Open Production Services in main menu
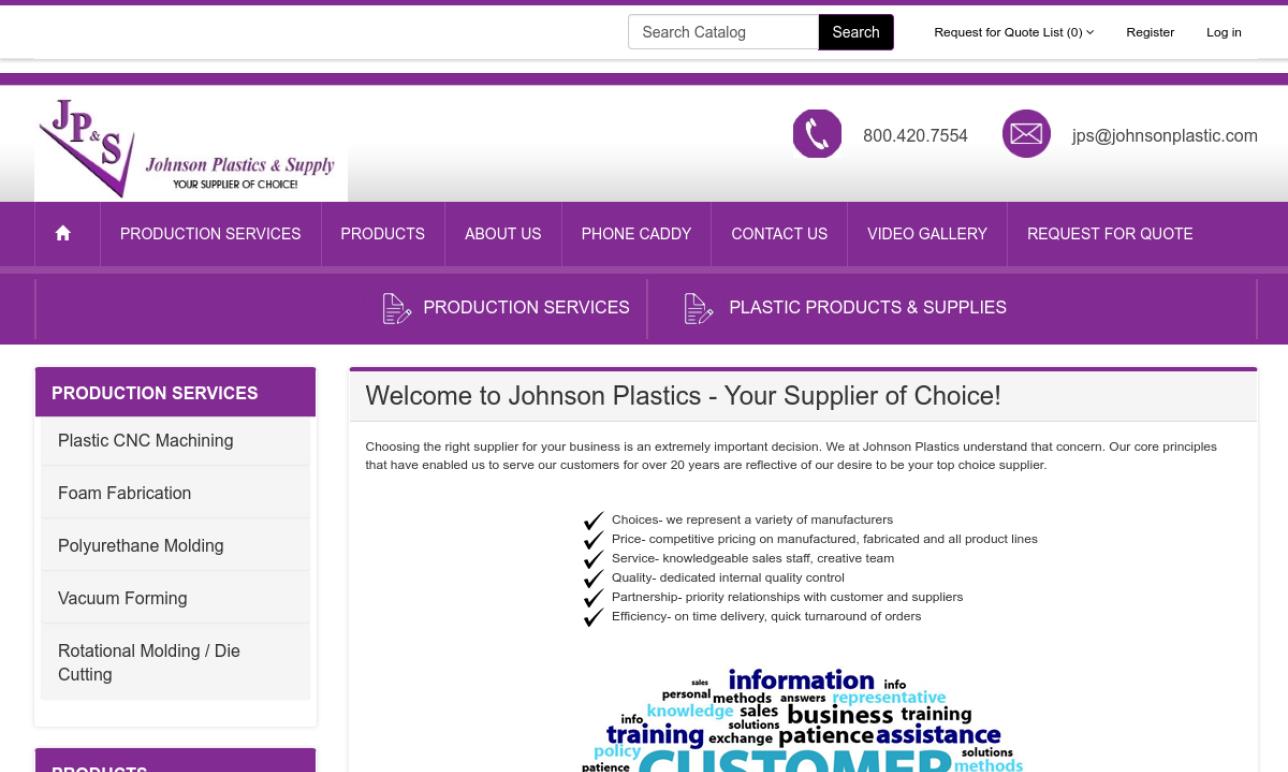The width and height of the screenshot is (1288, 772). 210,234
